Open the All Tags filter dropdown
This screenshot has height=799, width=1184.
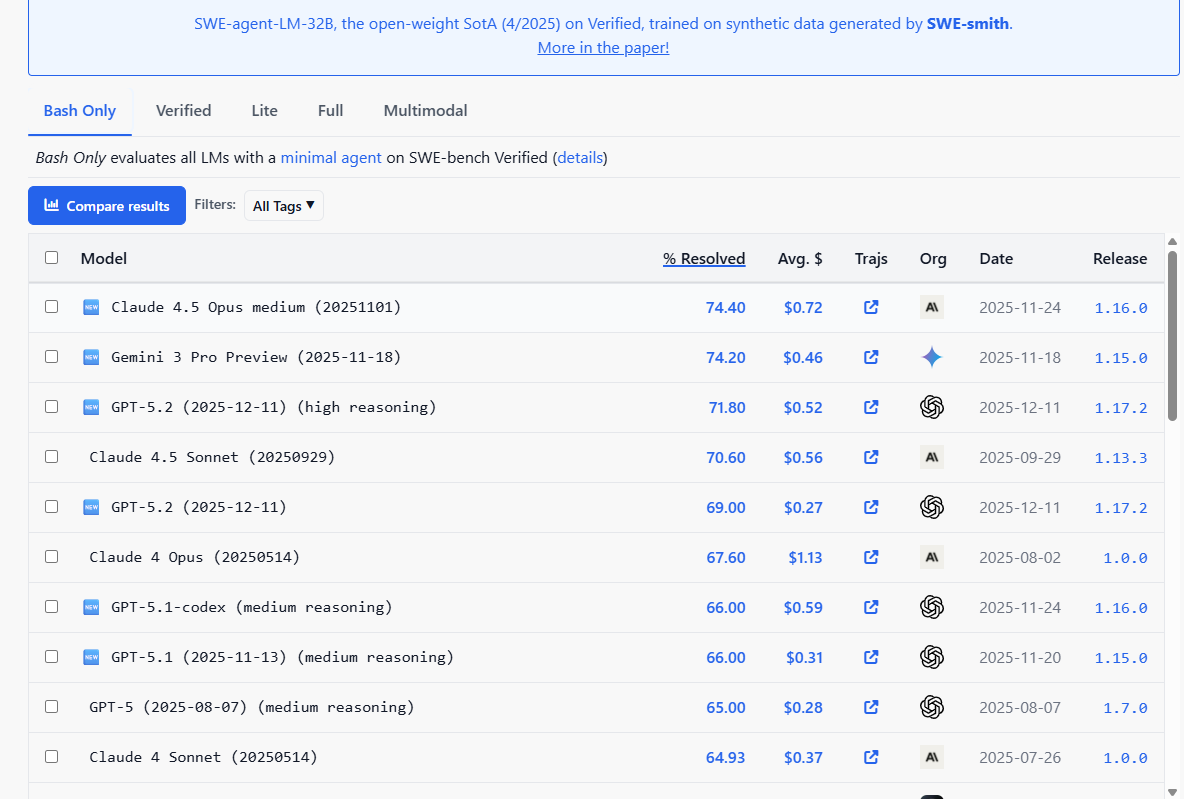tap(284, 206)
